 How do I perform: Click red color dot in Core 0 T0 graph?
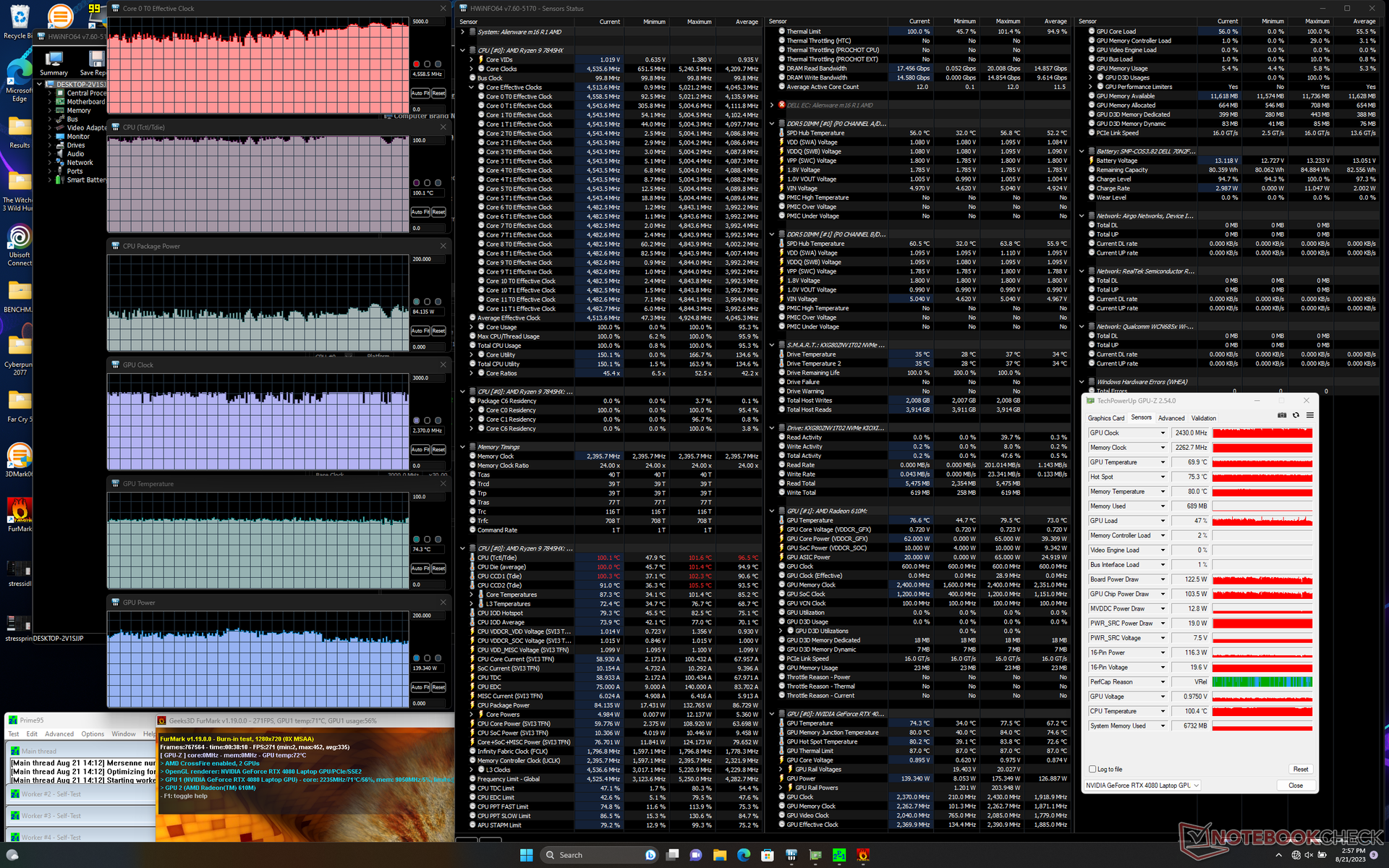pos(416,64)
